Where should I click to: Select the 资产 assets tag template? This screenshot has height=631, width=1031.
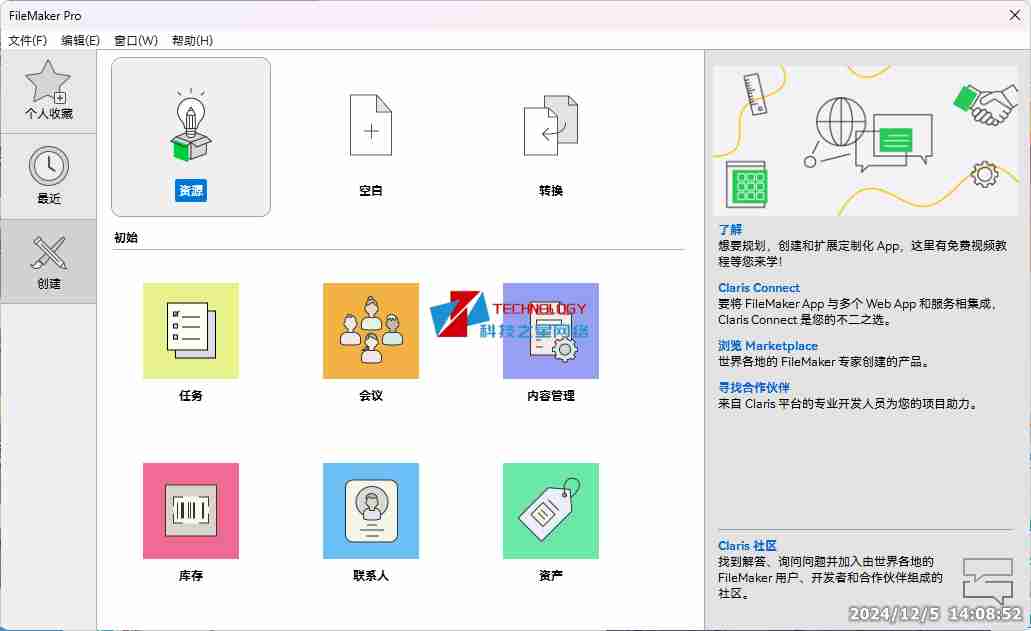point(550,510)
